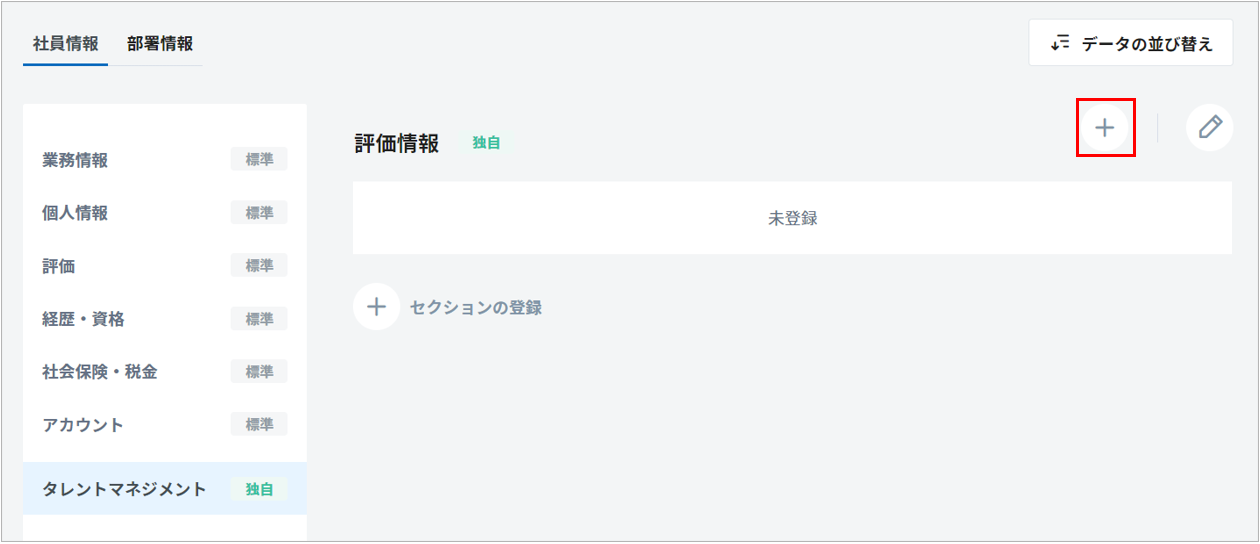Open 経歴・資格 in the sidebar
1260x544 pixels.
click(x=83, y=319)
